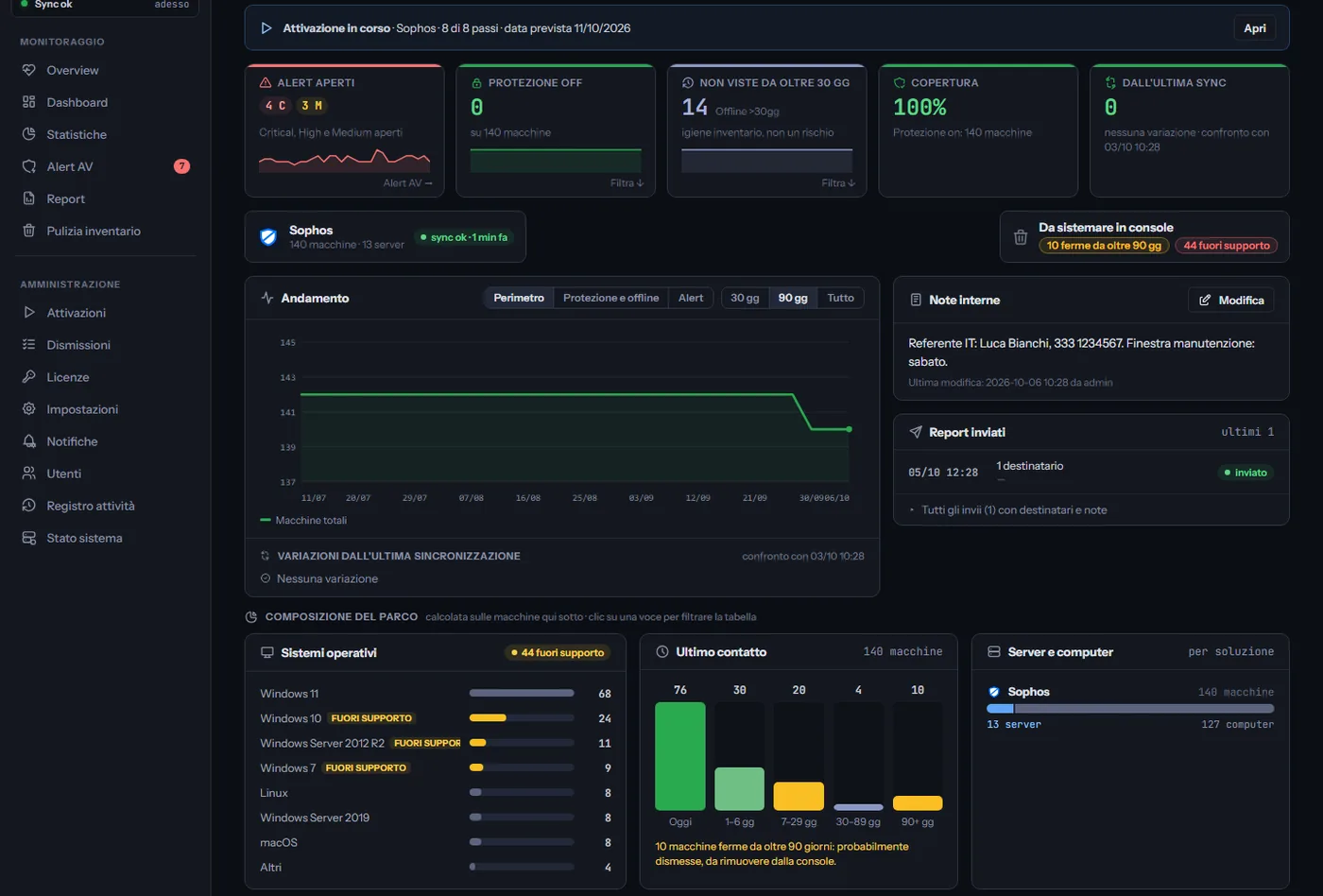This screenshot has height=896, width=1323.
Task: Click the Windows 10 row in Sistemi operativi
Action: coord(436,718)
